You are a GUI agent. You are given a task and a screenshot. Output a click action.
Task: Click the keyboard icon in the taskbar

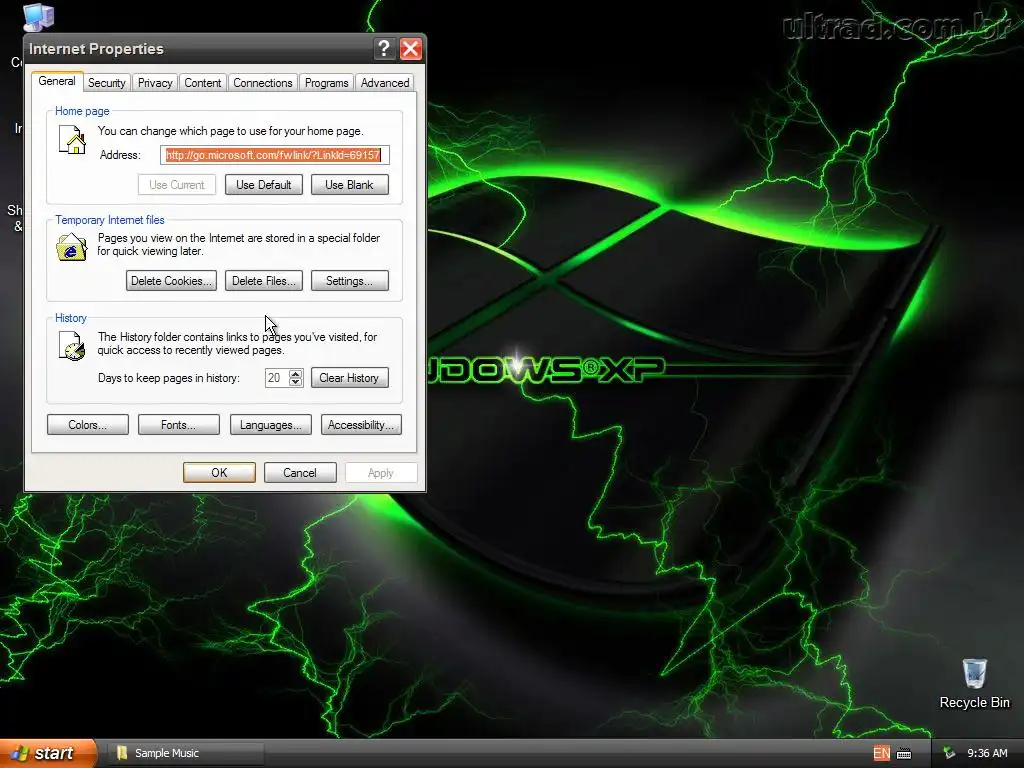tap(904, 754)
